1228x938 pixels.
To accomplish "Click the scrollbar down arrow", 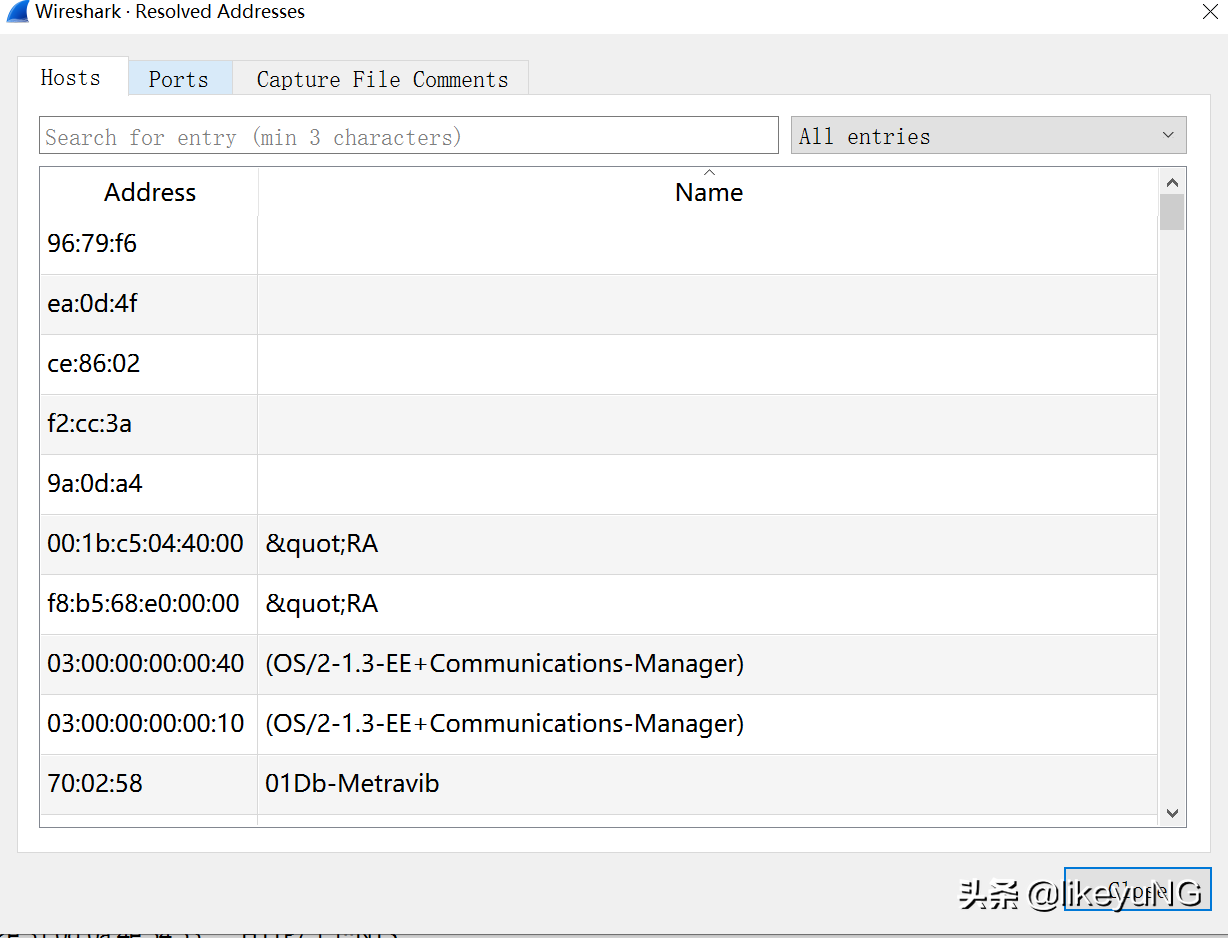I will click(x=1172, y=813).
